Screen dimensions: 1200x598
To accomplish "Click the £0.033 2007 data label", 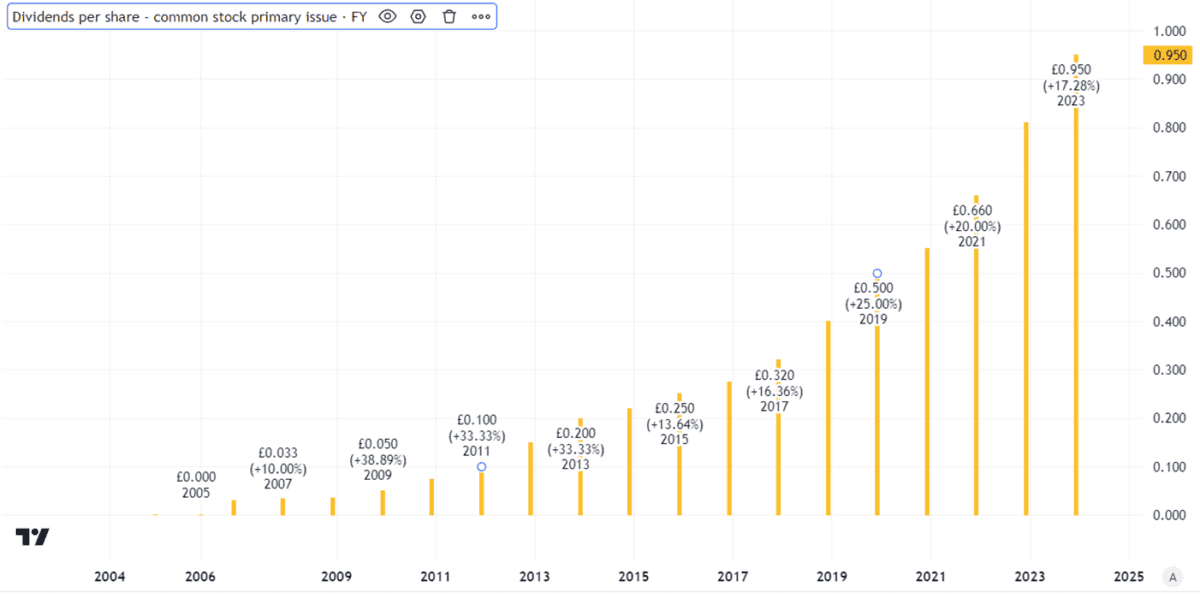I will pos(277,468).
